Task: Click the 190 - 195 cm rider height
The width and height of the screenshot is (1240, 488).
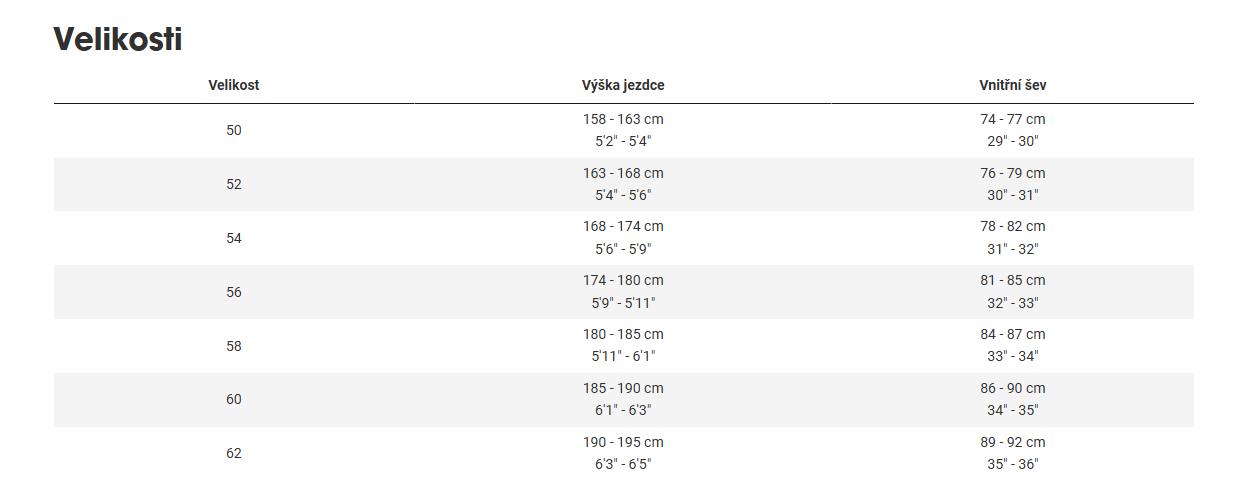Action: coord(623,442)
